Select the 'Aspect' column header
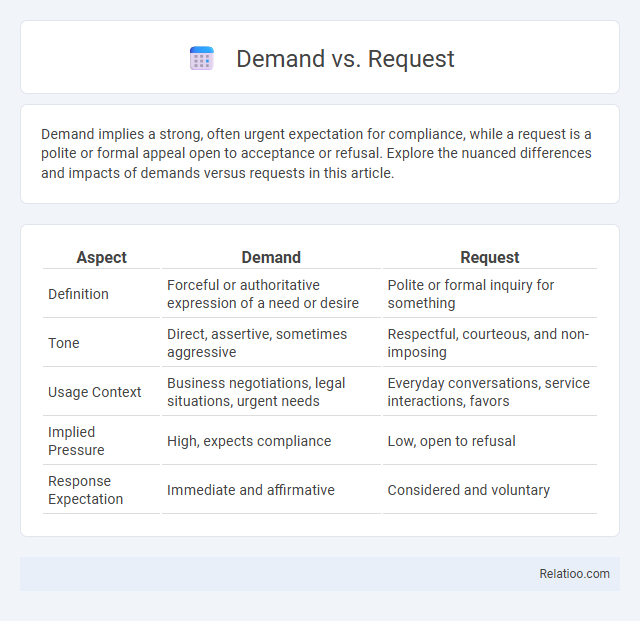 (x=101, y=257)
